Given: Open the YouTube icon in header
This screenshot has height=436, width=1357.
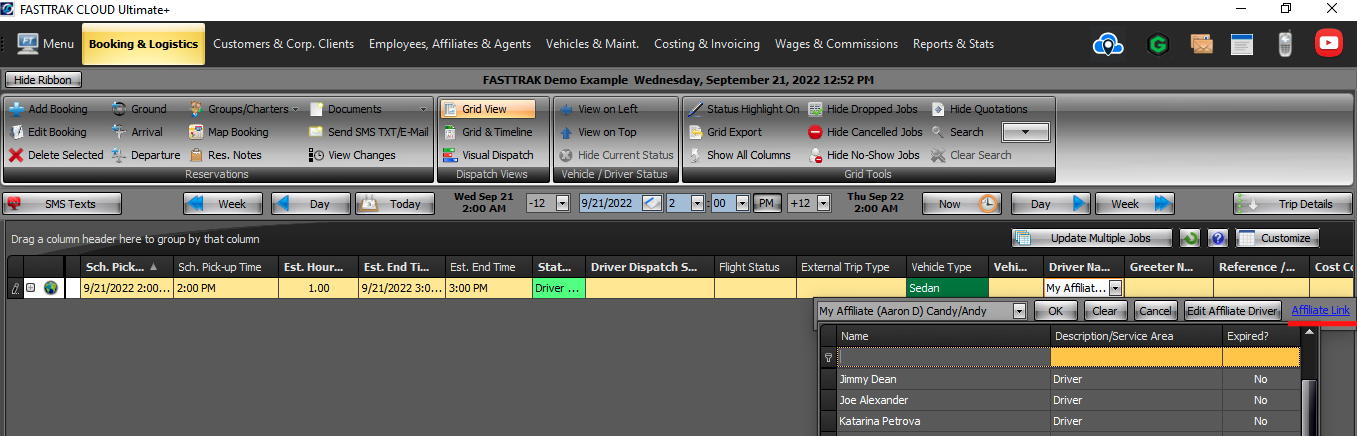Looking at the screenshot, I should point(1328,43).
